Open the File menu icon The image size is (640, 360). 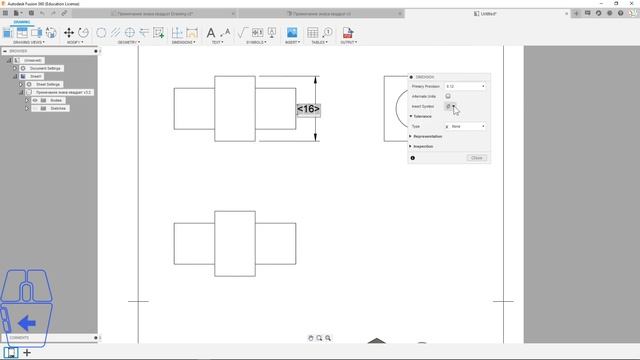coord(18,13)
